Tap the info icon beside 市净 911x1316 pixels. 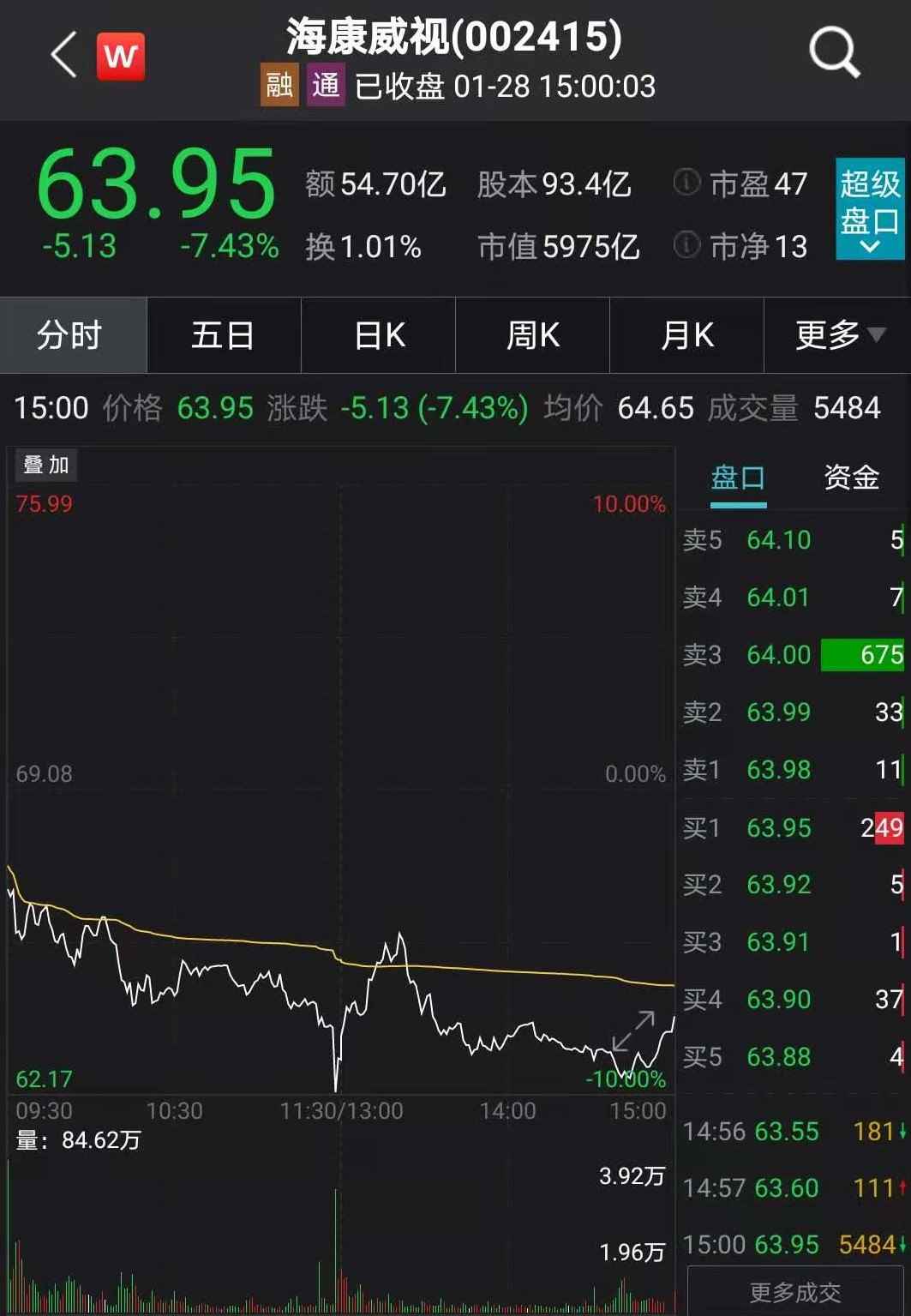click(686, 245)
